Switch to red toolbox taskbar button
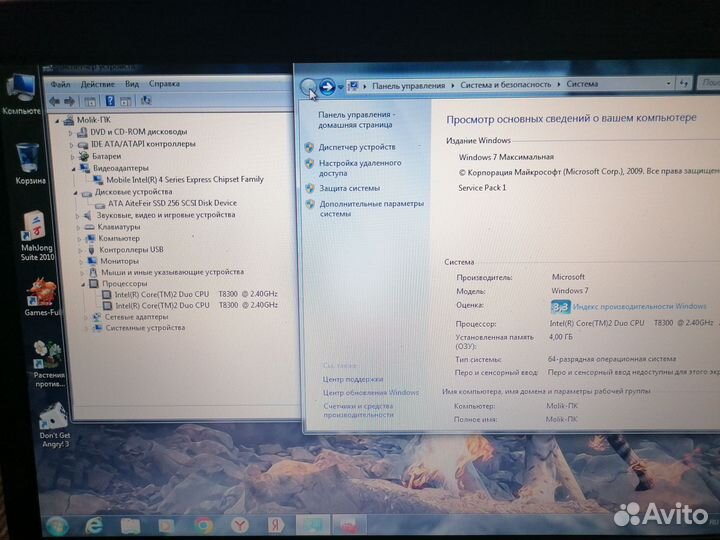 [349, 524]
